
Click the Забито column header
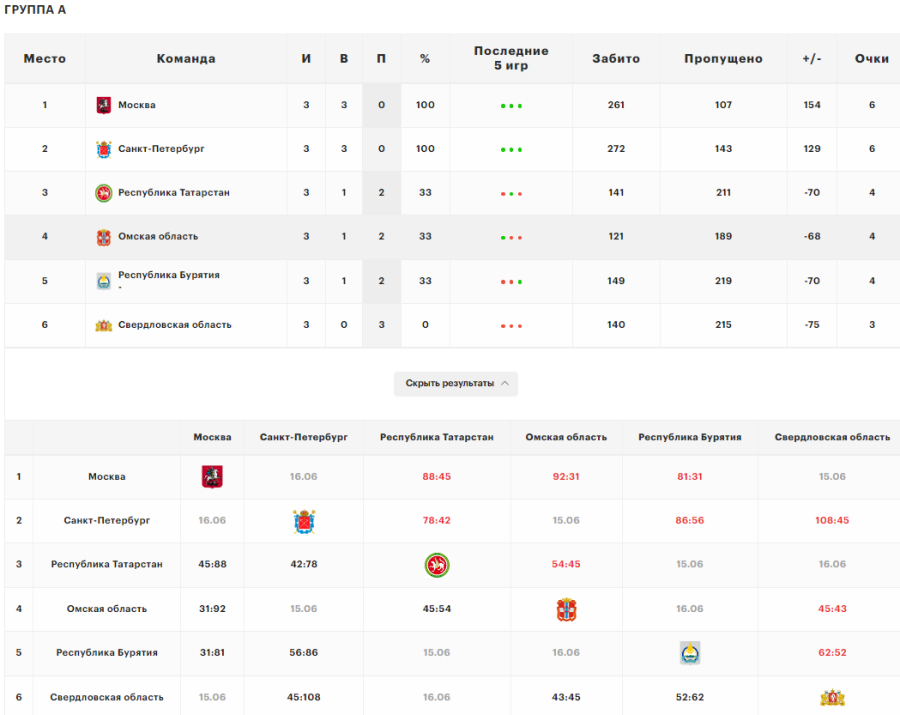coord(616,59)
